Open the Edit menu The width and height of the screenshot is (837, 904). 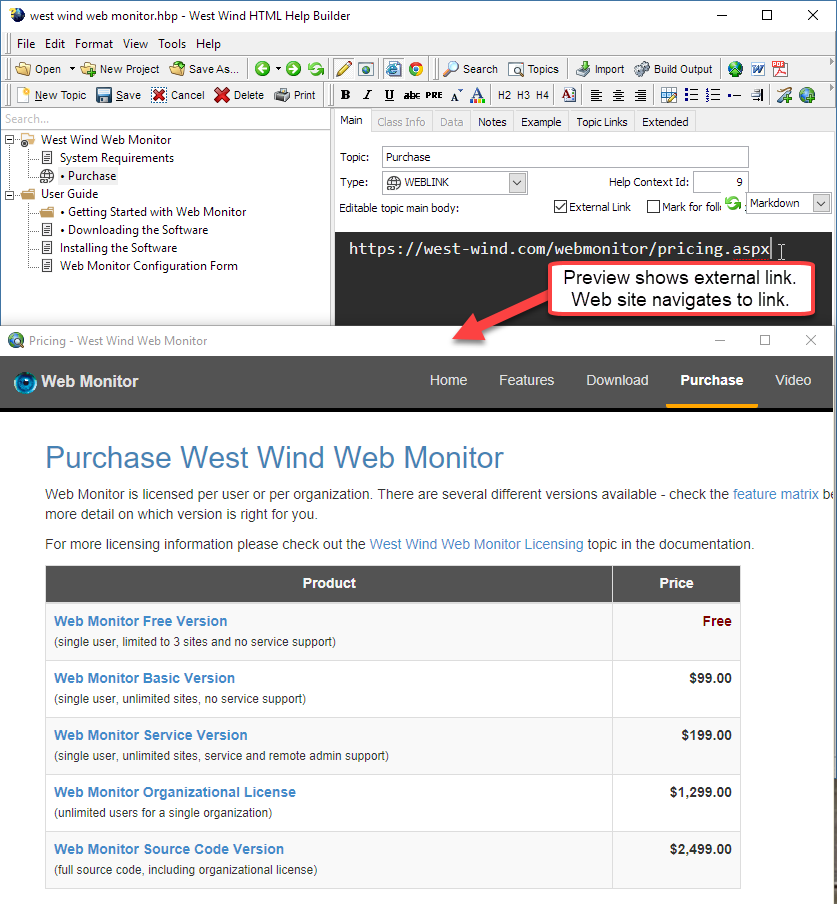coord(55,44)
